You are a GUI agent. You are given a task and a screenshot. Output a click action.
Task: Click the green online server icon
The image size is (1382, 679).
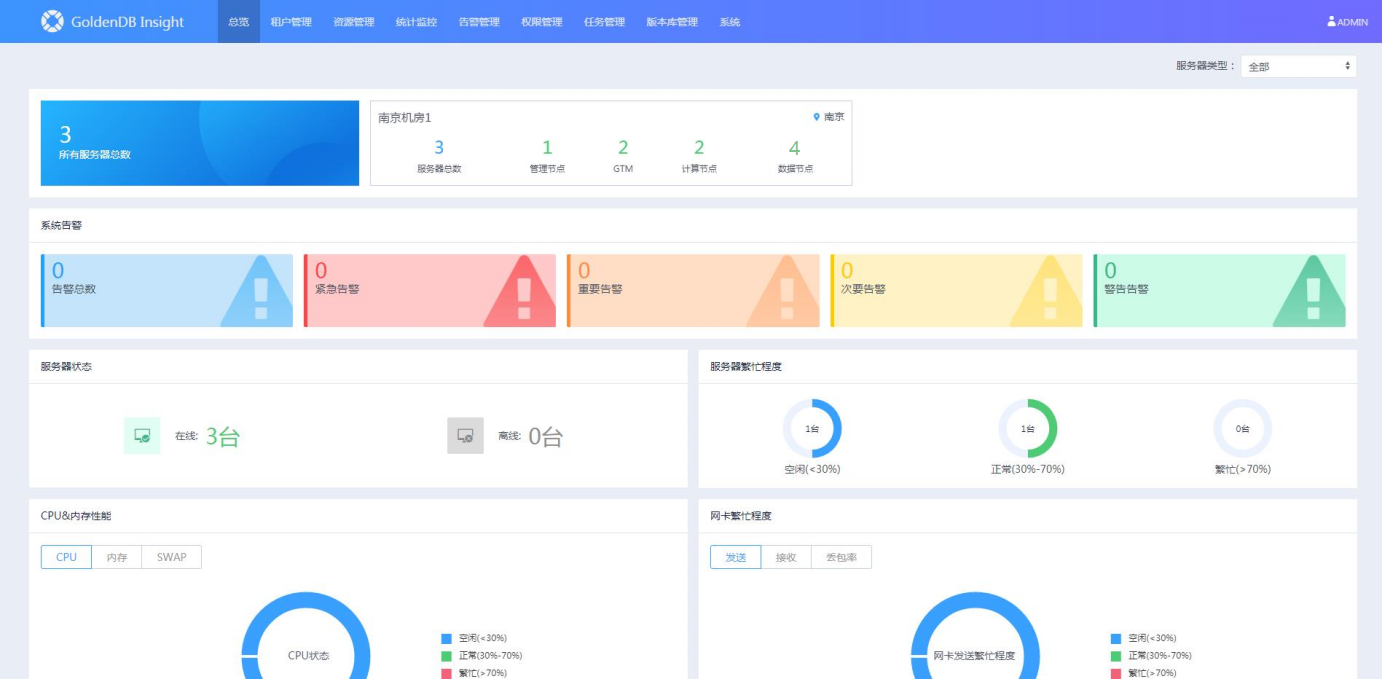[x=142, y=436]
